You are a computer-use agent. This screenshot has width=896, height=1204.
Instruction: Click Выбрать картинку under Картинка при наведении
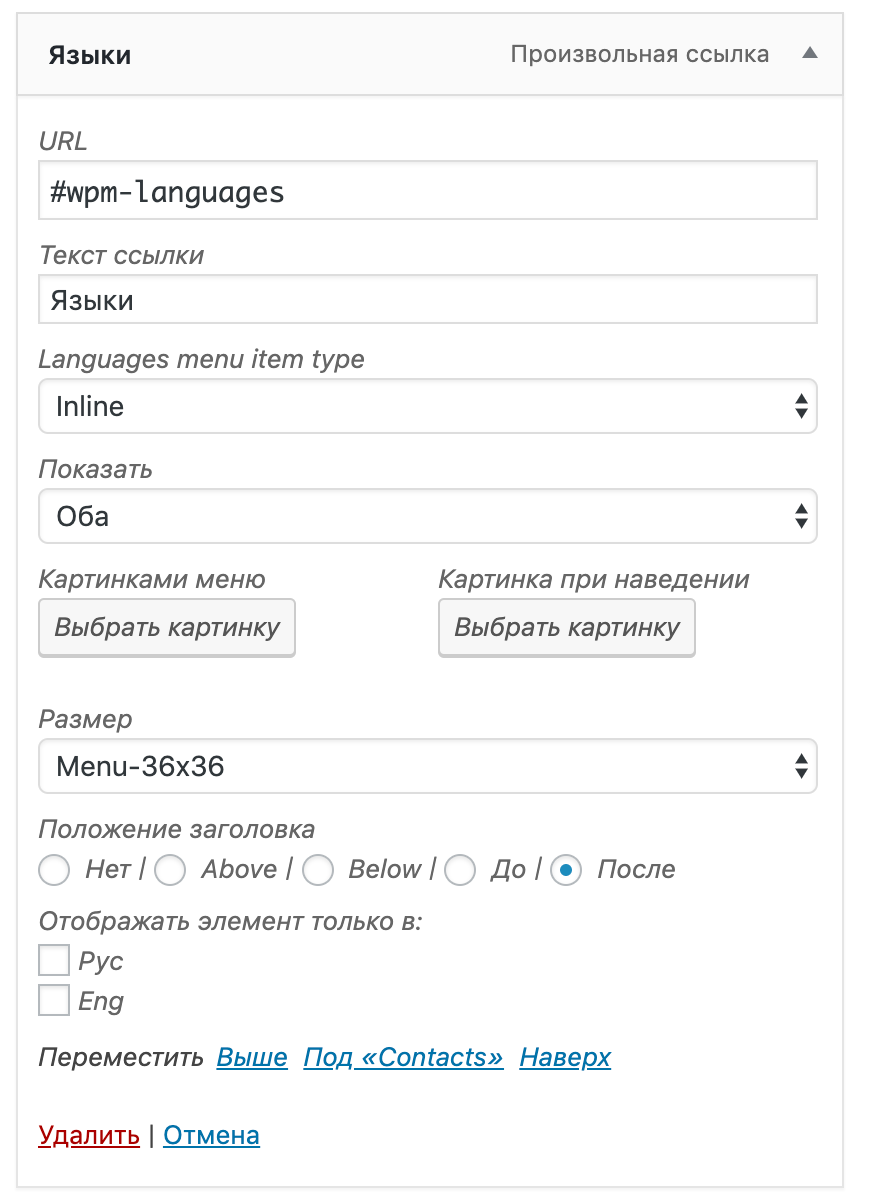coord(567,628)
